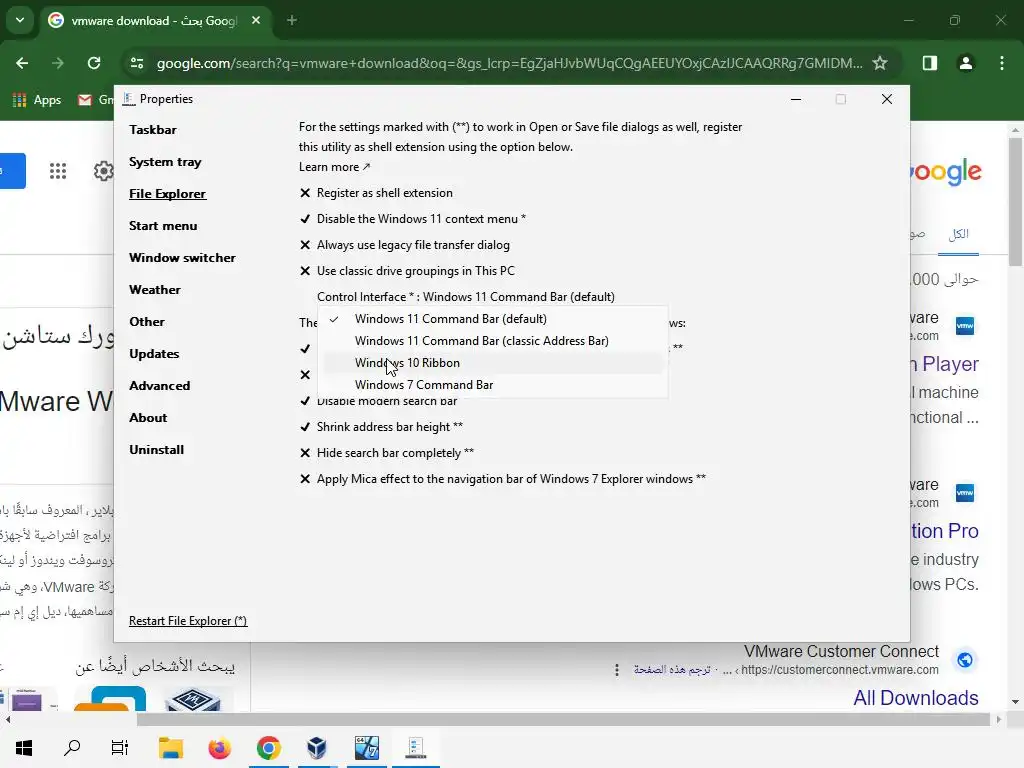The image size is (1024, 768).
Task: Toggle Hide search bar completely
Action: point(387,453)
